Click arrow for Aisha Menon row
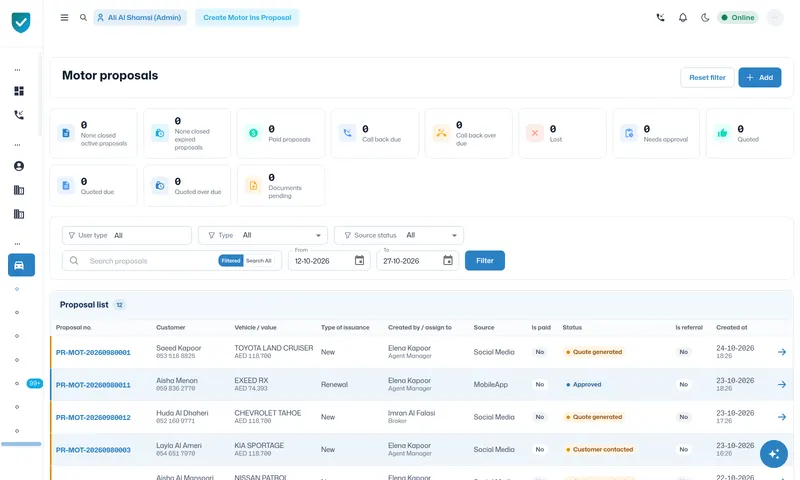The width and height of the screenshot is (800, 480). coord(782,385)
